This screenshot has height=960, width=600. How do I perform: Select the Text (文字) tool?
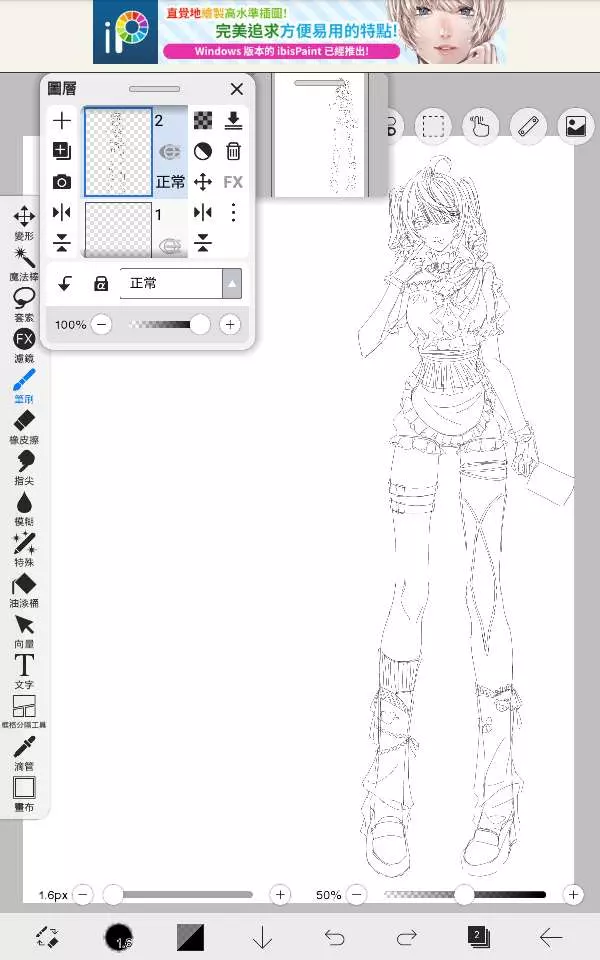[24, 666]
